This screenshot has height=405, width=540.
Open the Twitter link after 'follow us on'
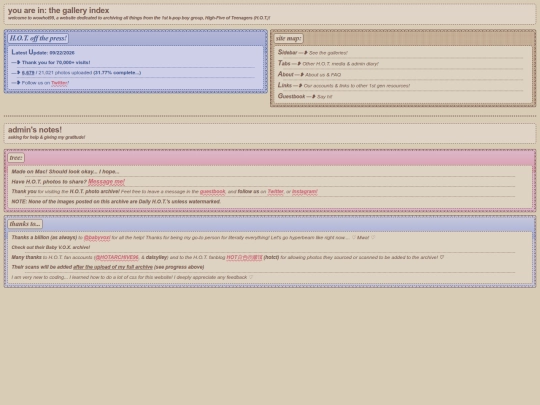[x=276, y=191]
